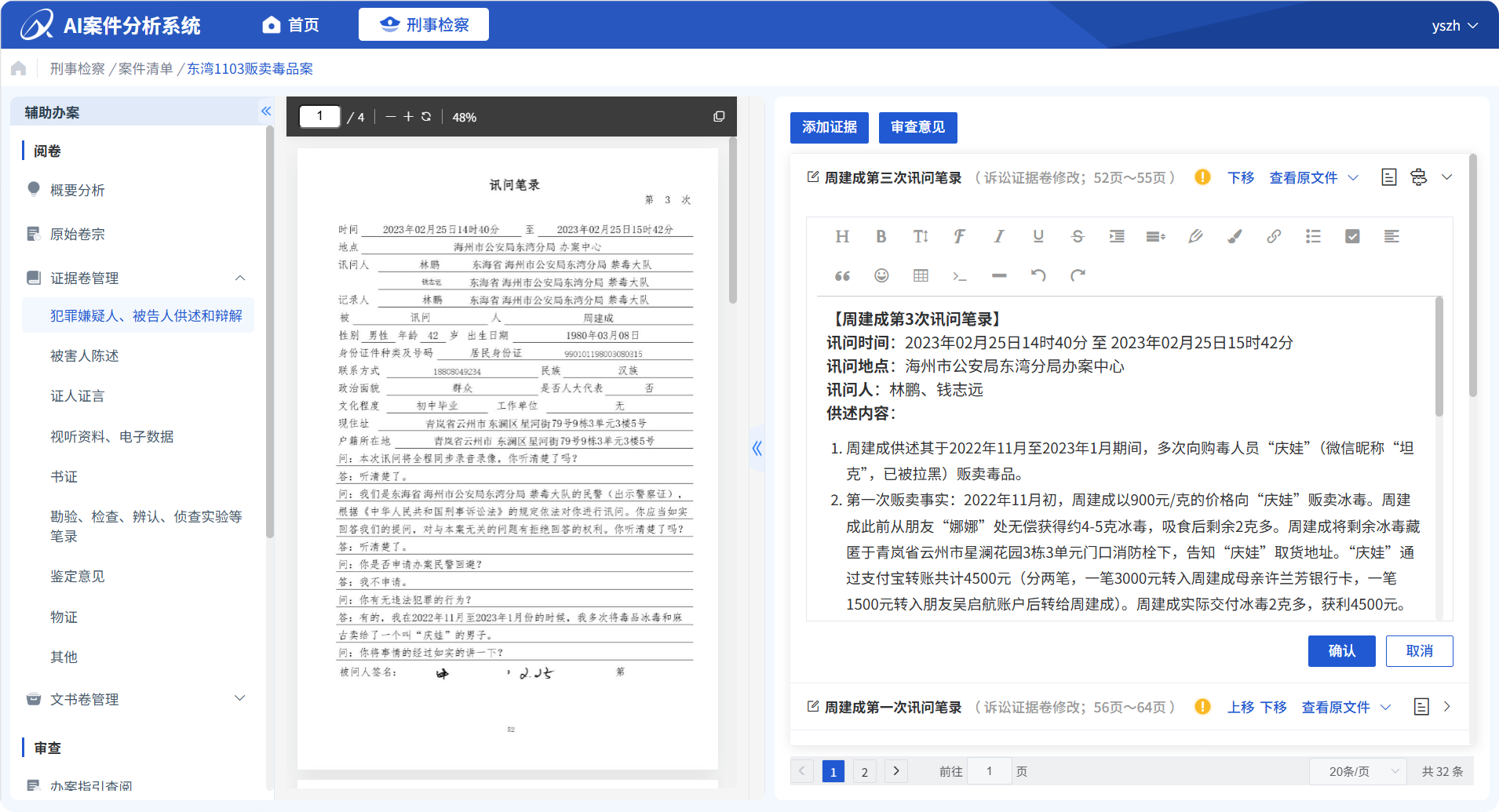Screen dimensions: 1499x812
Task: Switch to 刑事检察 tab
Action: point(424,24)
